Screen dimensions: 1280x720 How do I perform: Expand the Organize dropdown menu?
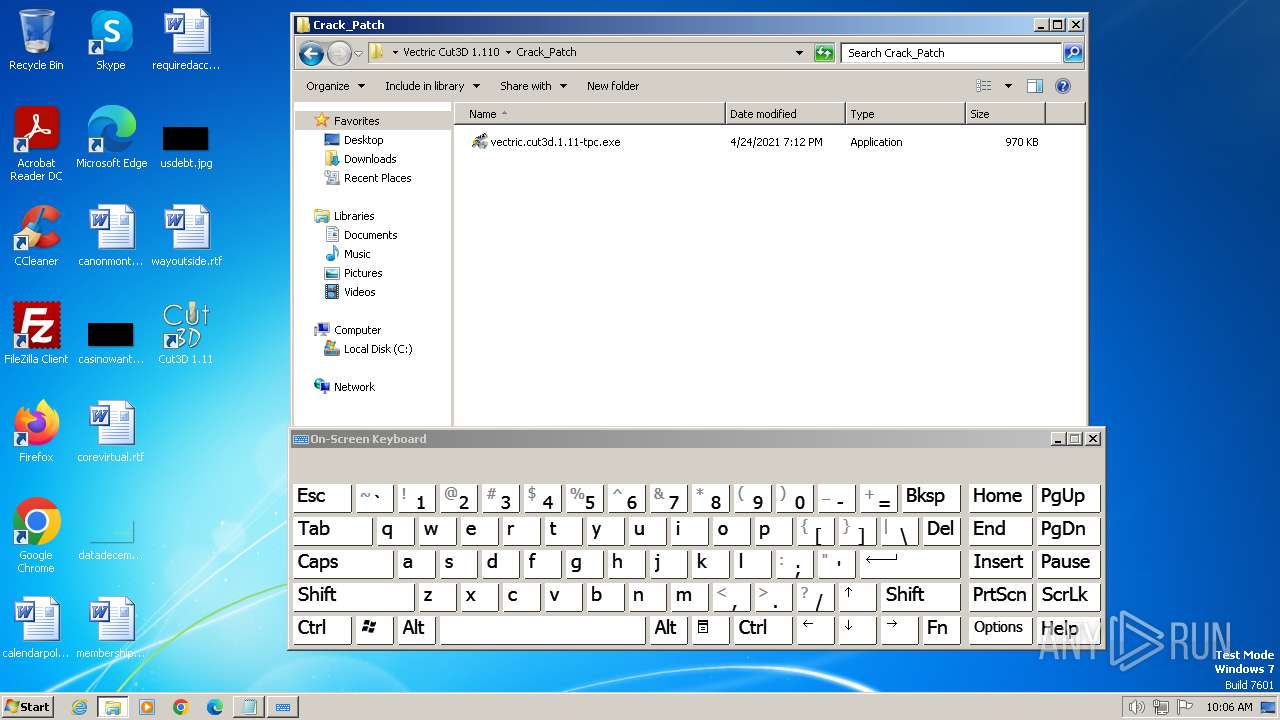click(335, 86)
